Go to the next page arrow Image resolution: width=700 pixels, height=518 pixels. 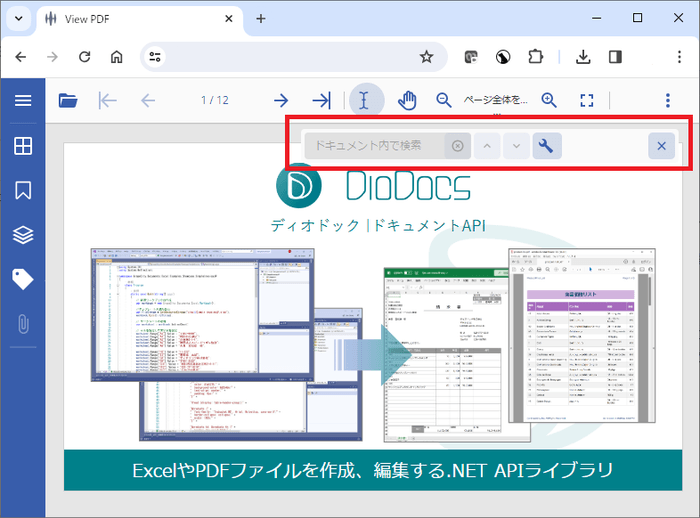point(281,100)
